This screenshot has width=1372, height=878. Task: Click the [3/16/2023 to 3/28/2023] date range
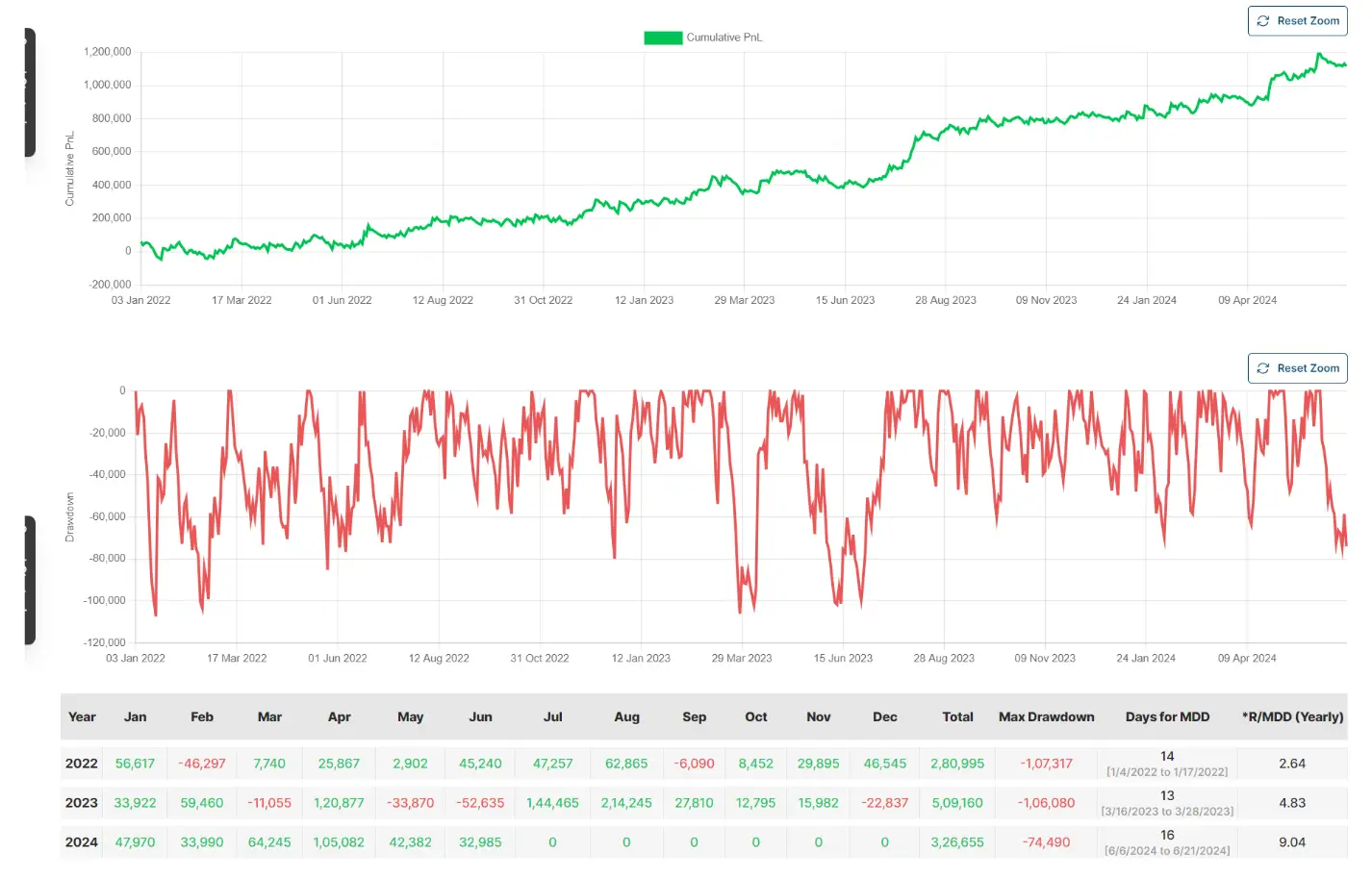(x=1167, y=812)
